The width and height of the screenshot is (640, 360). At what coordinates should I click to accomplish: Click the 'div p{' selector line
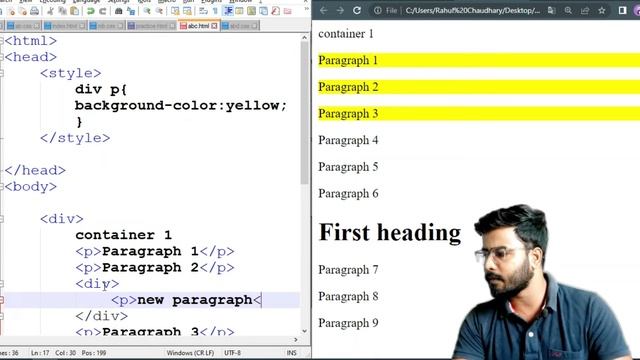coord(101,89)
